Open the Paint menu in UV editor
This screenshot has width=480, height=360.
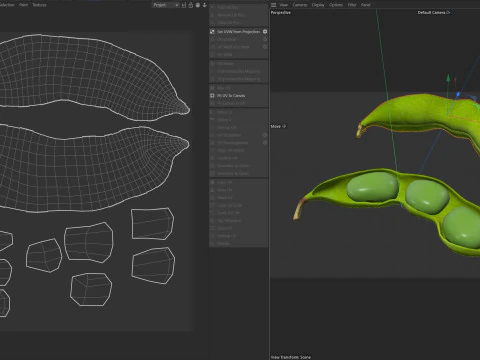tap(23, 5)
